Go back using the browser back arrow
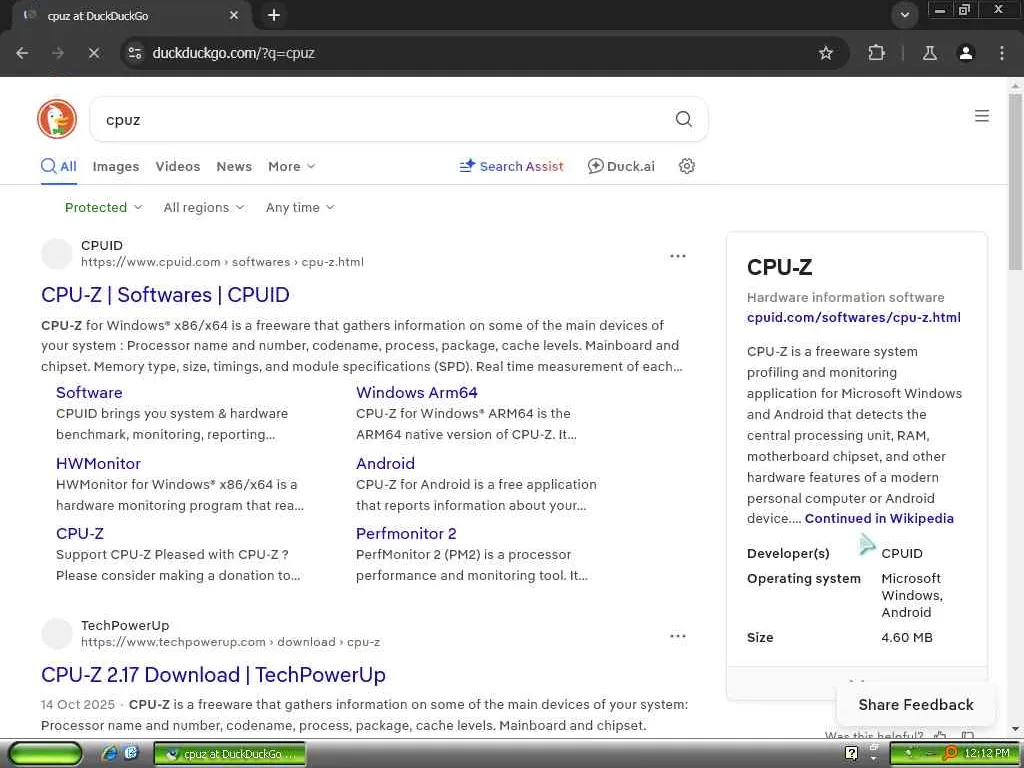The image size is (1024, 768). (22, 53)
